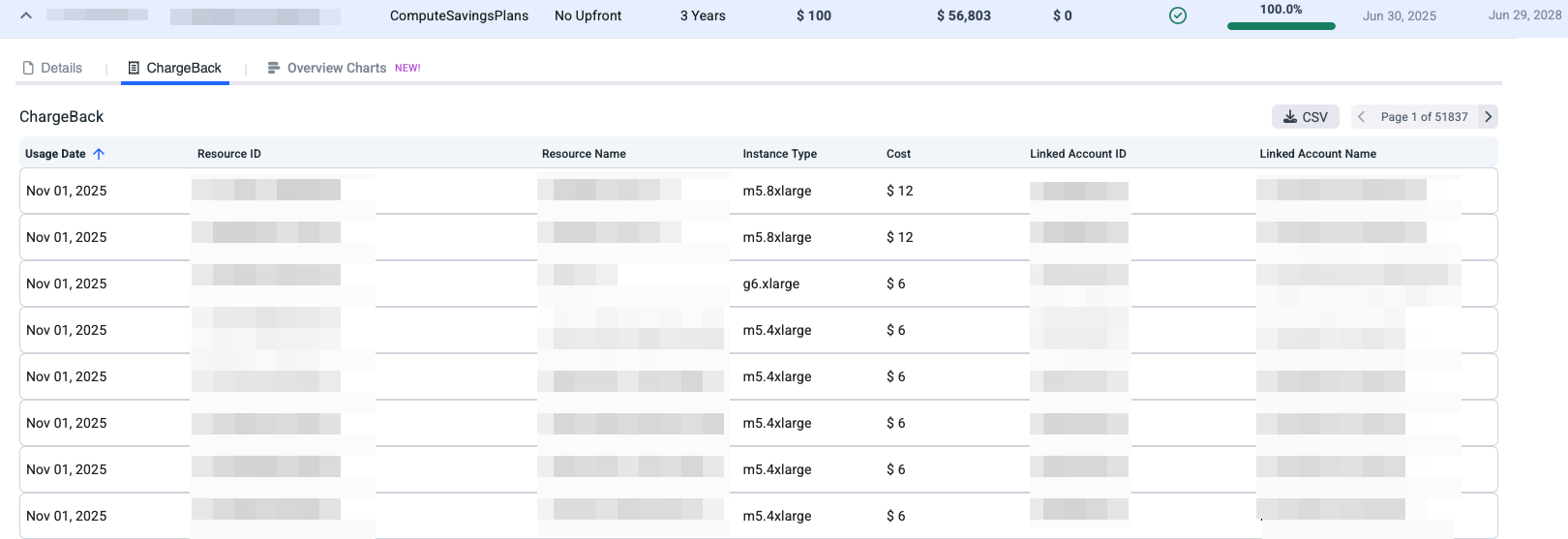
Task: Go to the previous page arrow
Action: (1362, 117)
